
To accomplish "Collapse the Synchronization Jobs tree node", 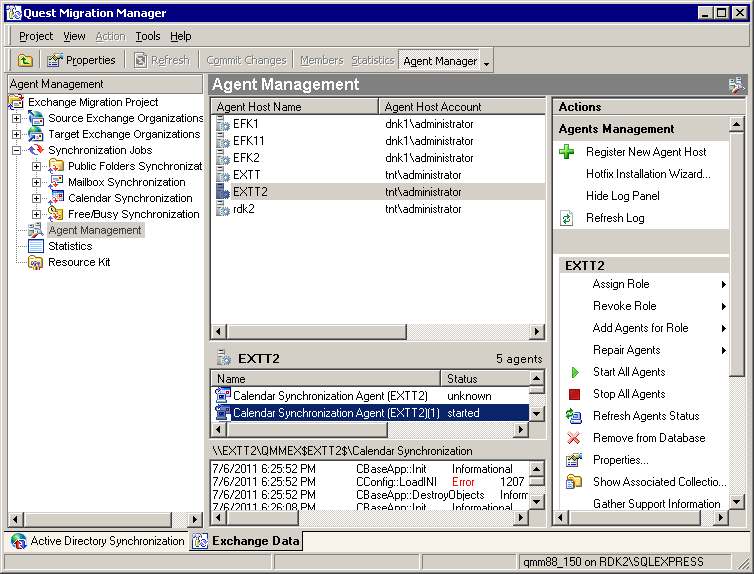I will pyautogui.click(x=16, y=150).
